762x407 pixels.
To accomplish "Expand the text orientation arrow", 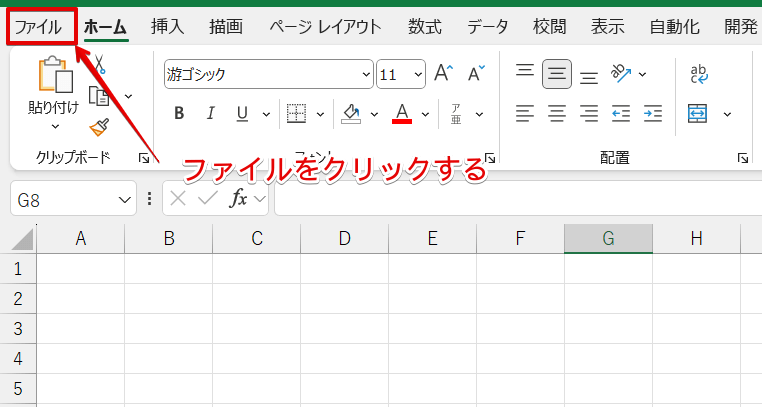I will [x=642, y=74].
